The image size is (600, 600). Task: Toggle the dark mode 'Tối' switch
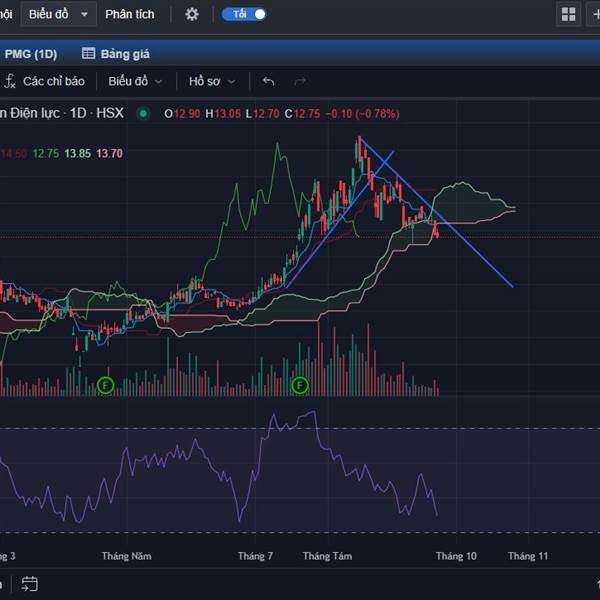[245, 14]
